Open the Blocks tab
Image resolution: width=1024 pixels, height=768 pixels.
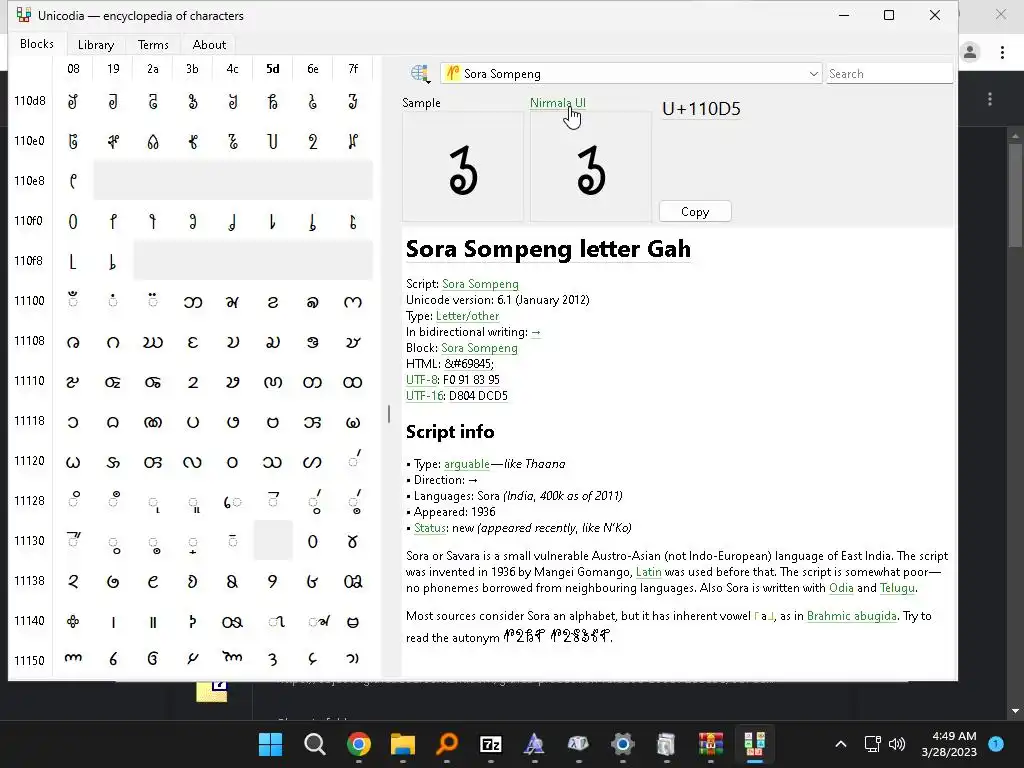37,44
